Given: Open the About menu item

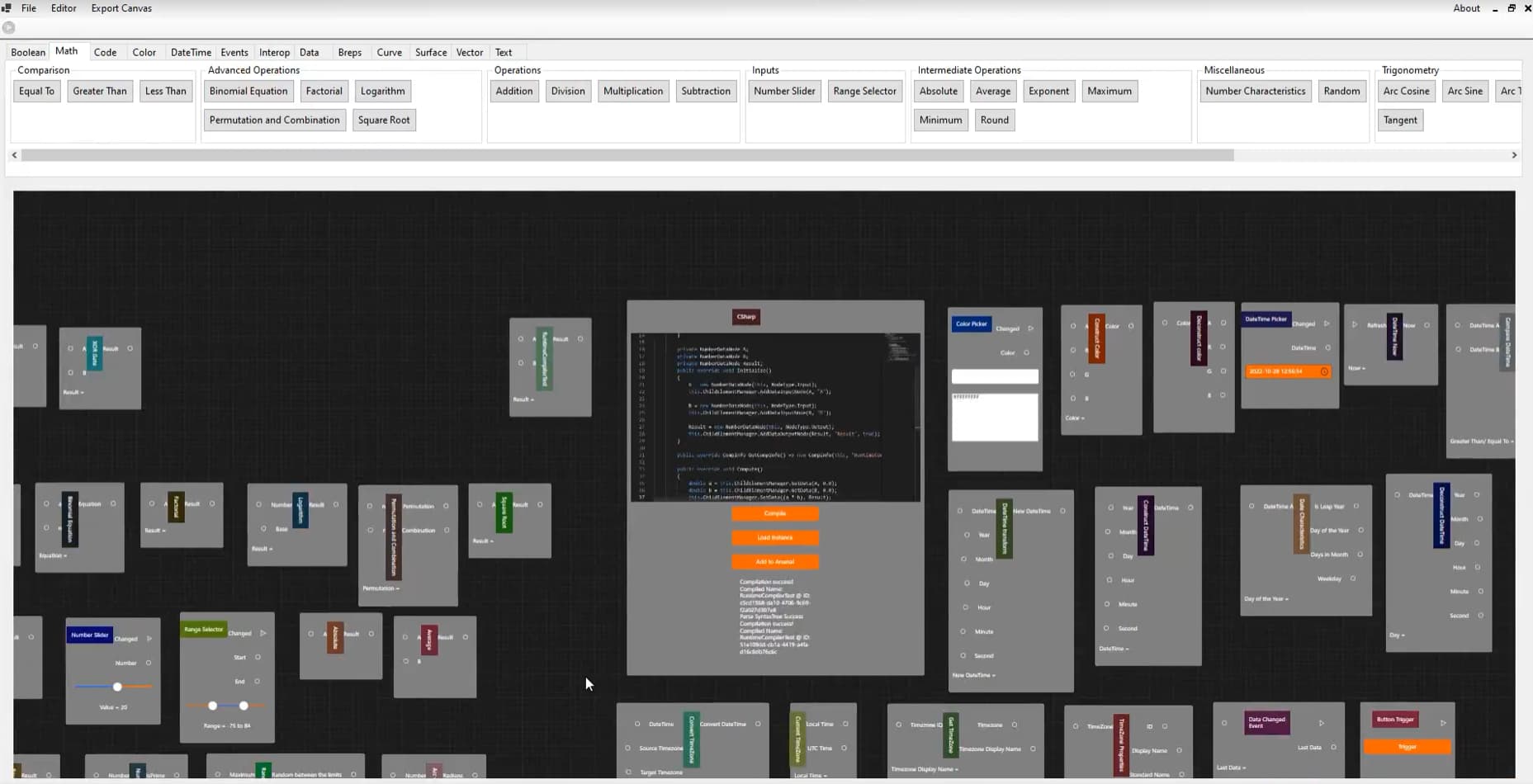Looking at the screenshot, I should (x=1466, y=8).
